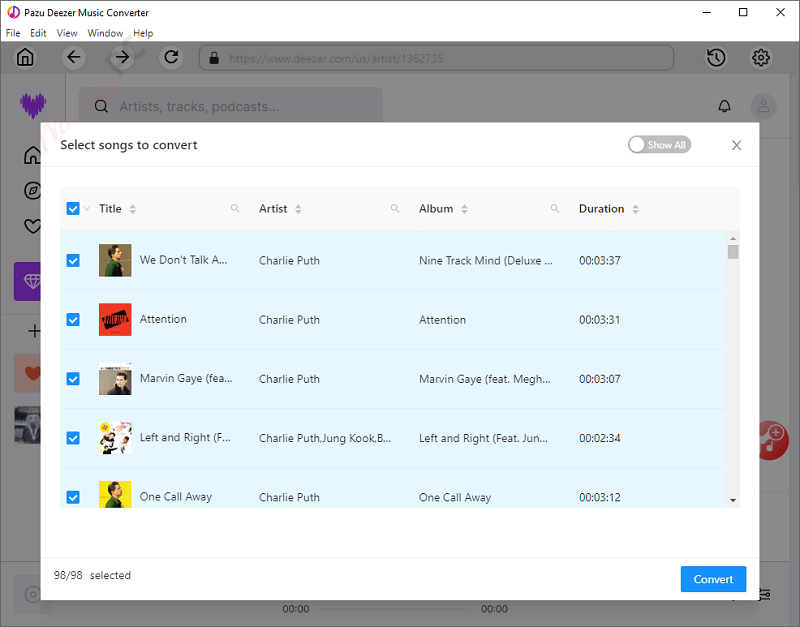
Task: Click the 98/98 selected counter
Action: tap(92, 575)
